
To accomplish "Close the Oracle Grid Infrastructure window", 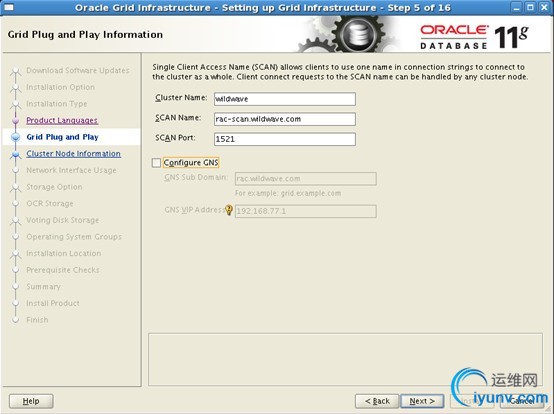I will pyautogui.click(x=544, y=7).
